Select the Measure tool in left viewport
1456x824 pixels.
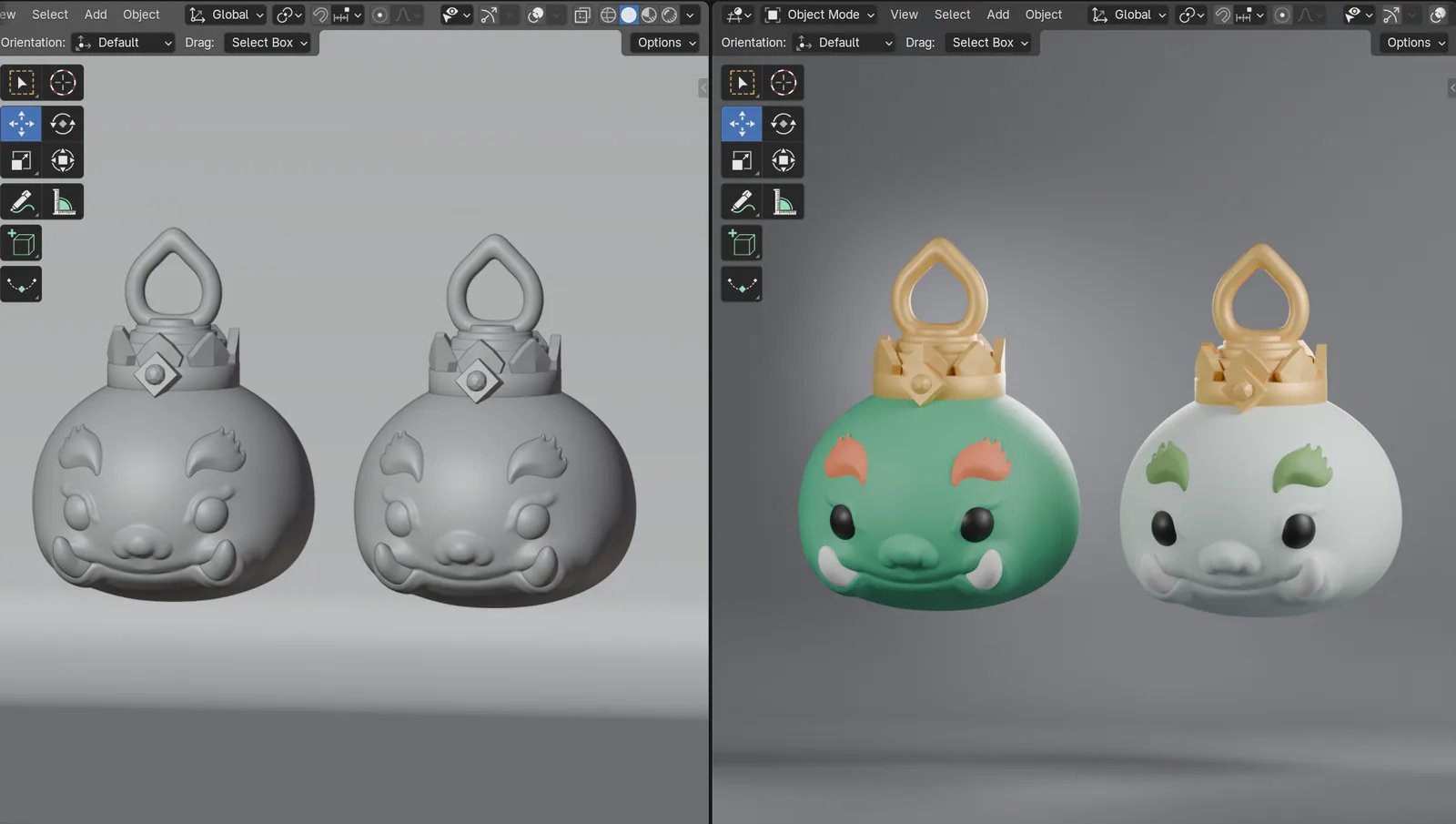(x=63, y=202)
